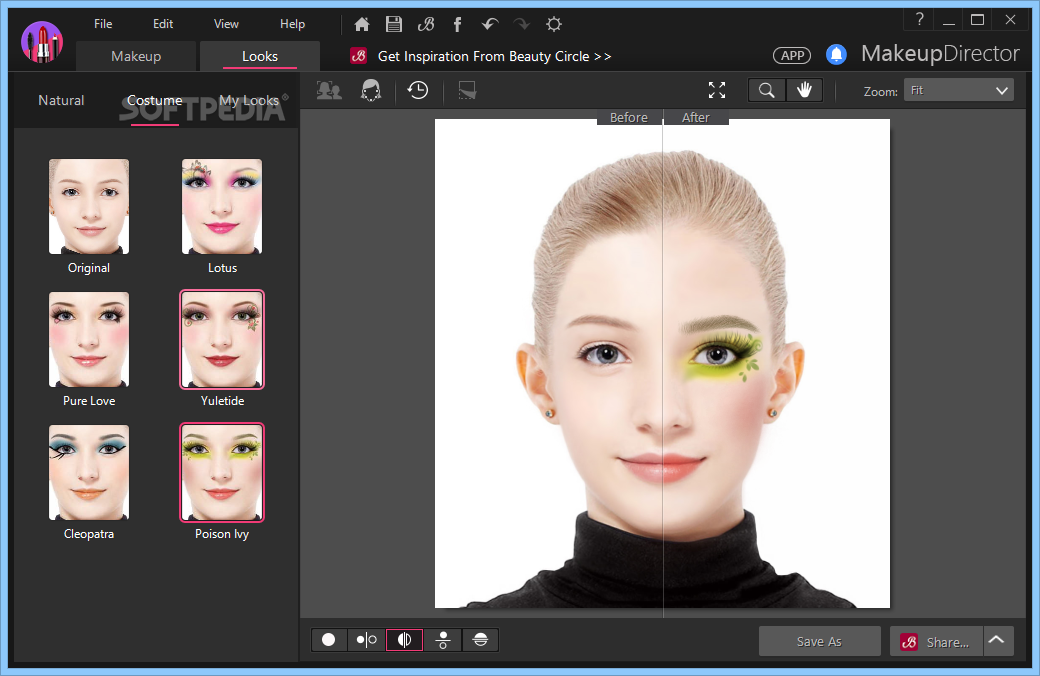
Task: Click the face detection head icon
Action: click(371, 91)
